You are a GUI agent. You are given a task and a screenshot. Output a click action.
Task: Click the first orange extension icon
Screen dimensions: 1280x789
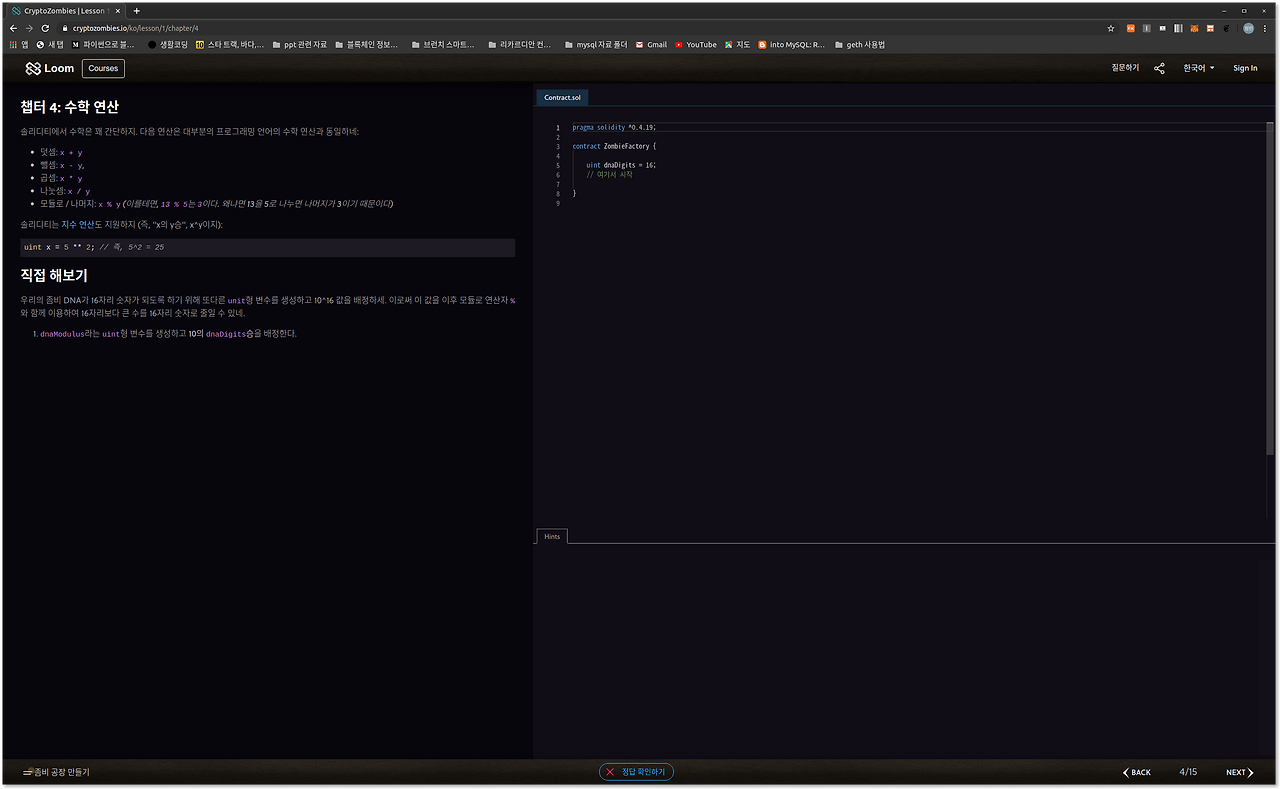click(x=1131, y=28)
